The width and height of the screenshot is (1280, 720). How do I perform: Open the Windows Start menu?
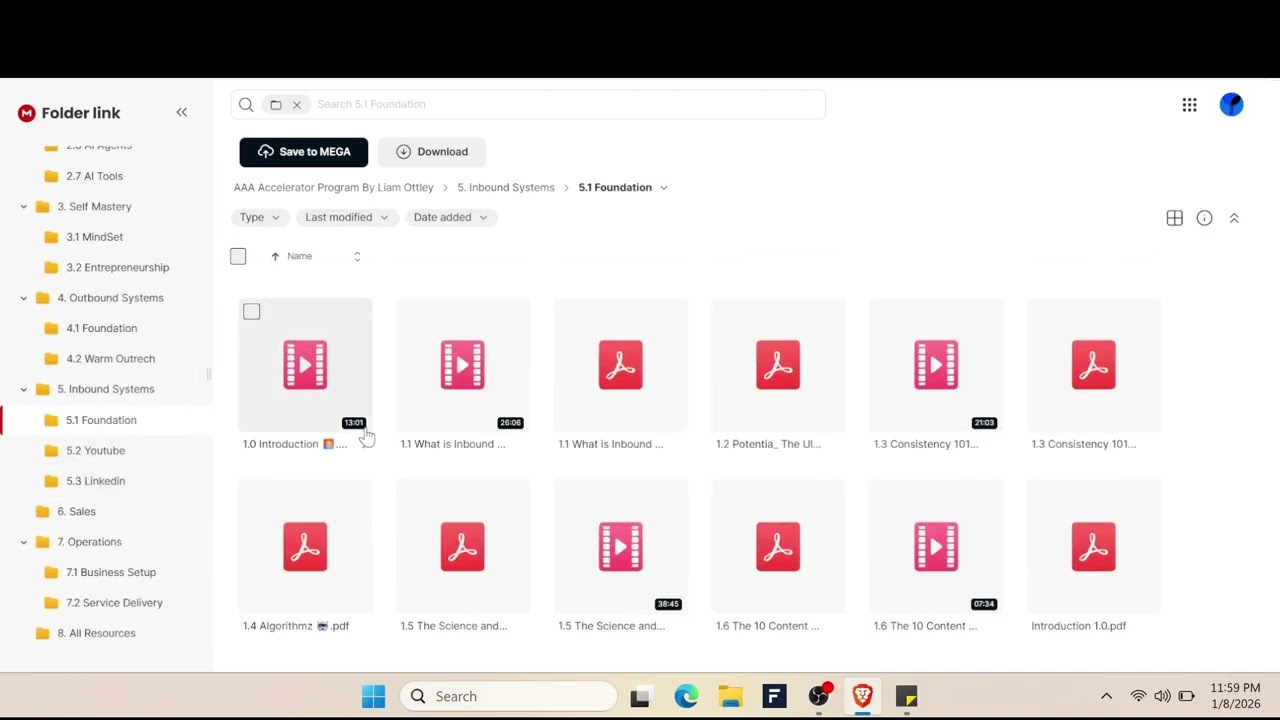(373, 696)
